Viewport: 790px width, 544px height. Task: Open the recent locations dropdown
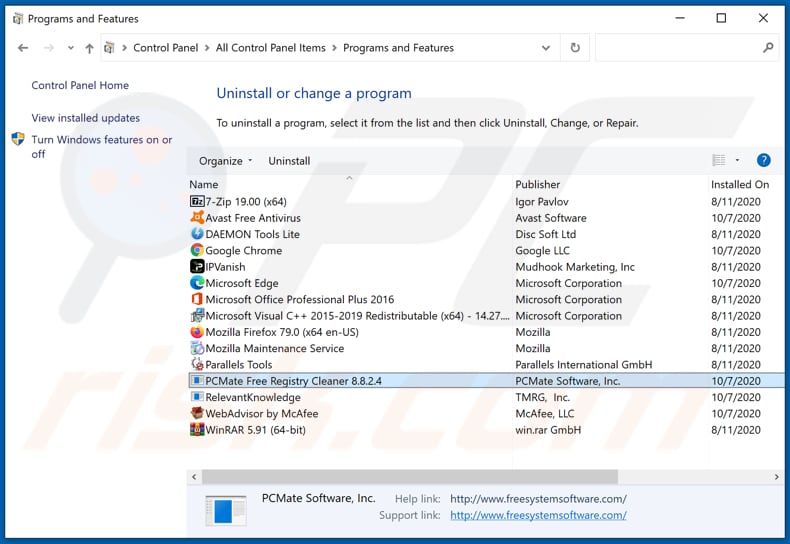[x=71, y=48]
